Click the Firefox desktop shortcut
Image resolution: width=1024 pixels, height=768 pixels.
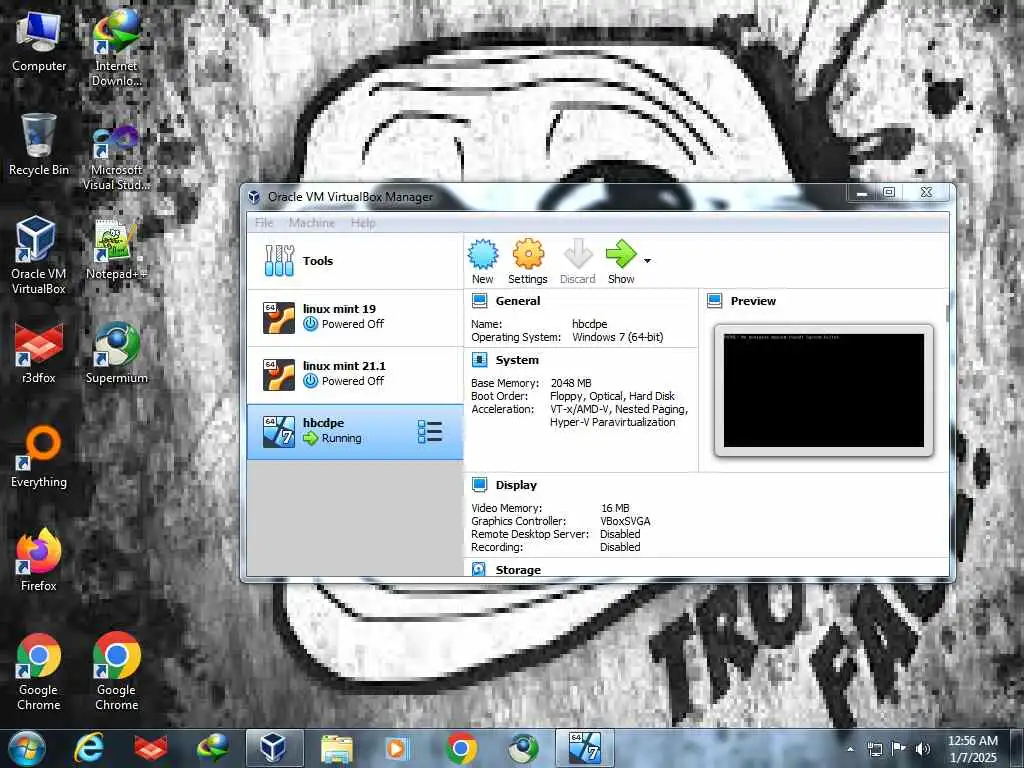click(x=39, y=560)
